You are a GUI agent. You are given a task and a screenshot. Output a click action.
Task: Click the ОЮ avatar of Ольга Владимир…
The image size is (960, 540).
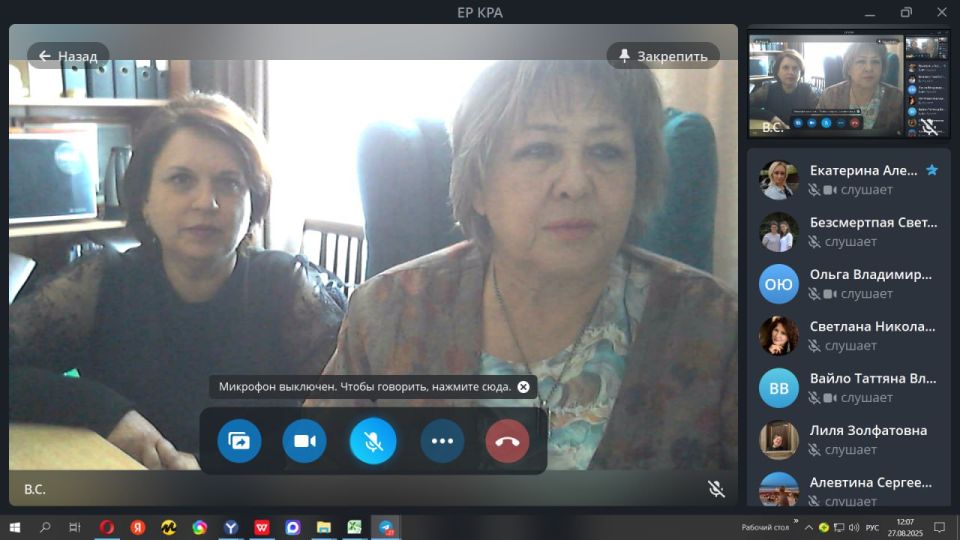click(x=778, y=284)
